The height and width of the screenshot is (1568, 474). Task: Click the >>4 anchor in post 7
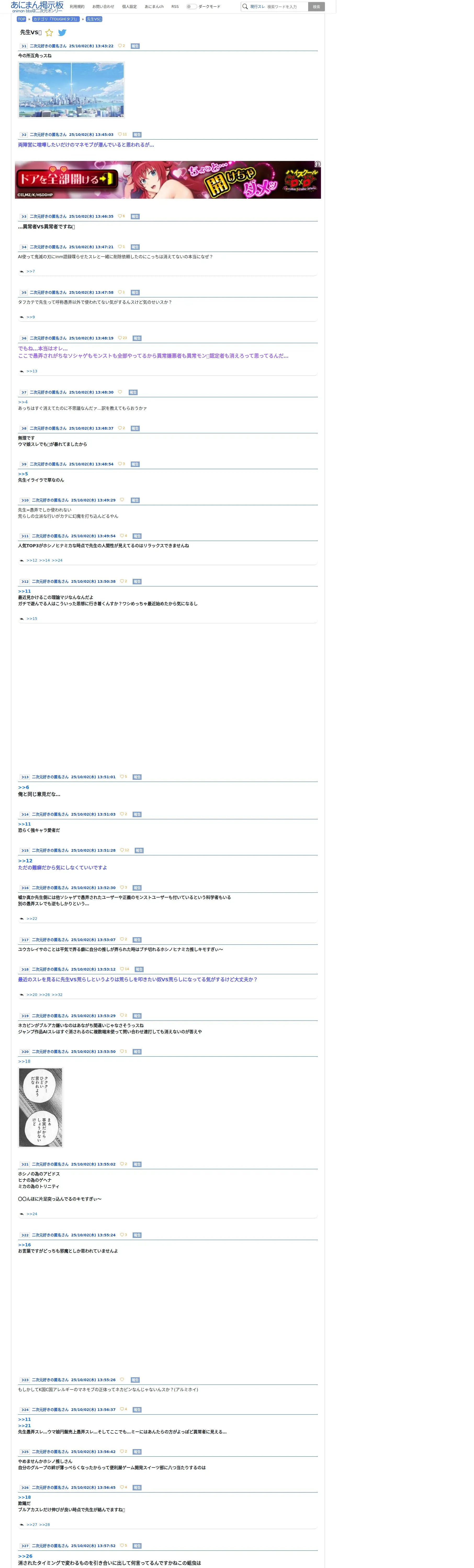22,402
